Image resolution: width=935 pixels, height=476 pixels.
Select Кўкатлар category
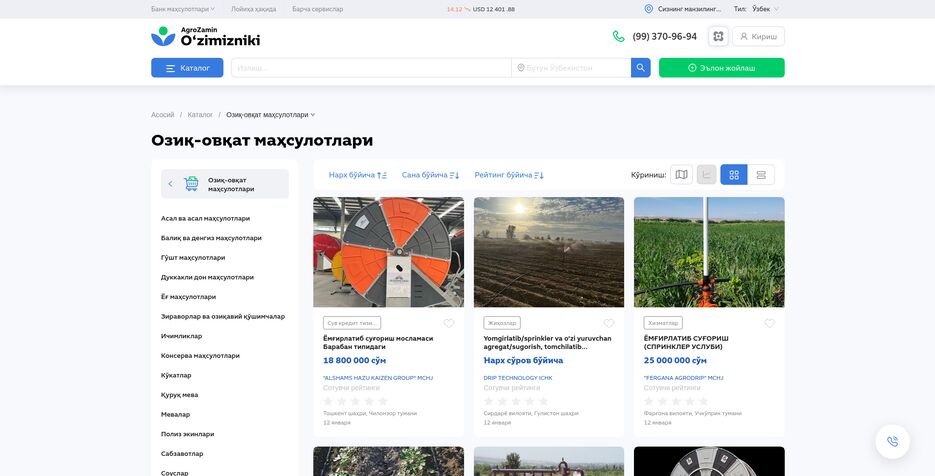pos(176,375)
